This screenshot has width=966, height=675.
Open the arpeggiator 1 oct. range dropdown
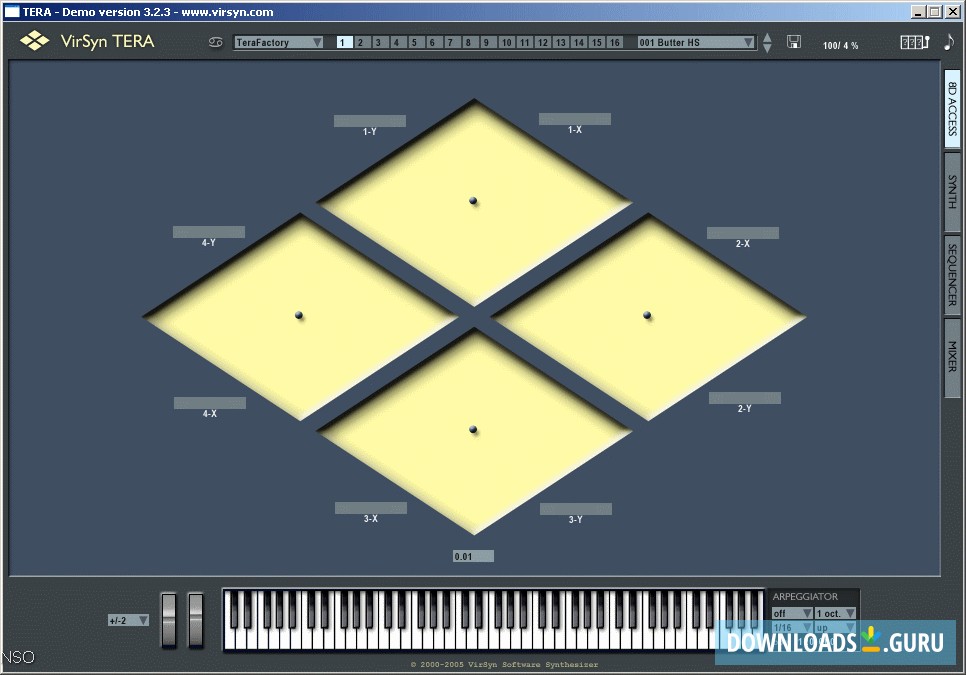pyautogui.click(x=835, y=613)
